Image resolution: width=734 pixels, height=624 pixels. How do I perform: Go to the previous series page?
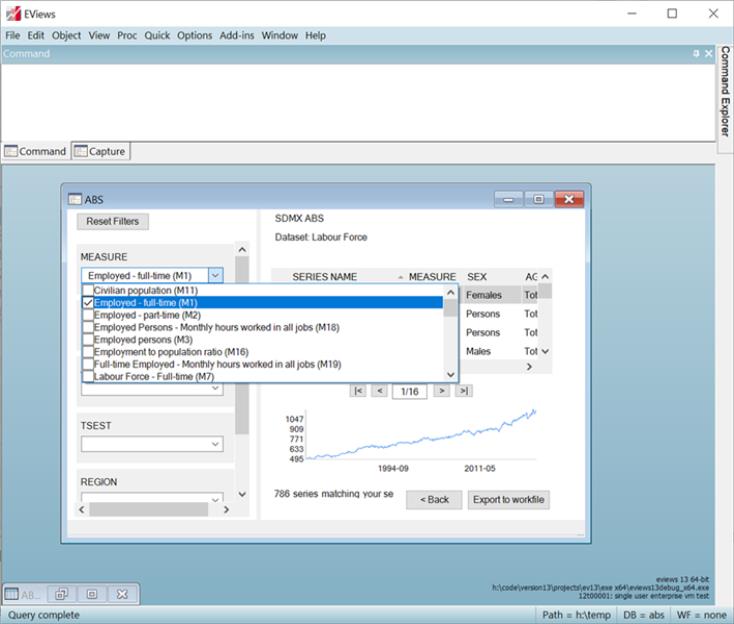click(x=379, y=391)
